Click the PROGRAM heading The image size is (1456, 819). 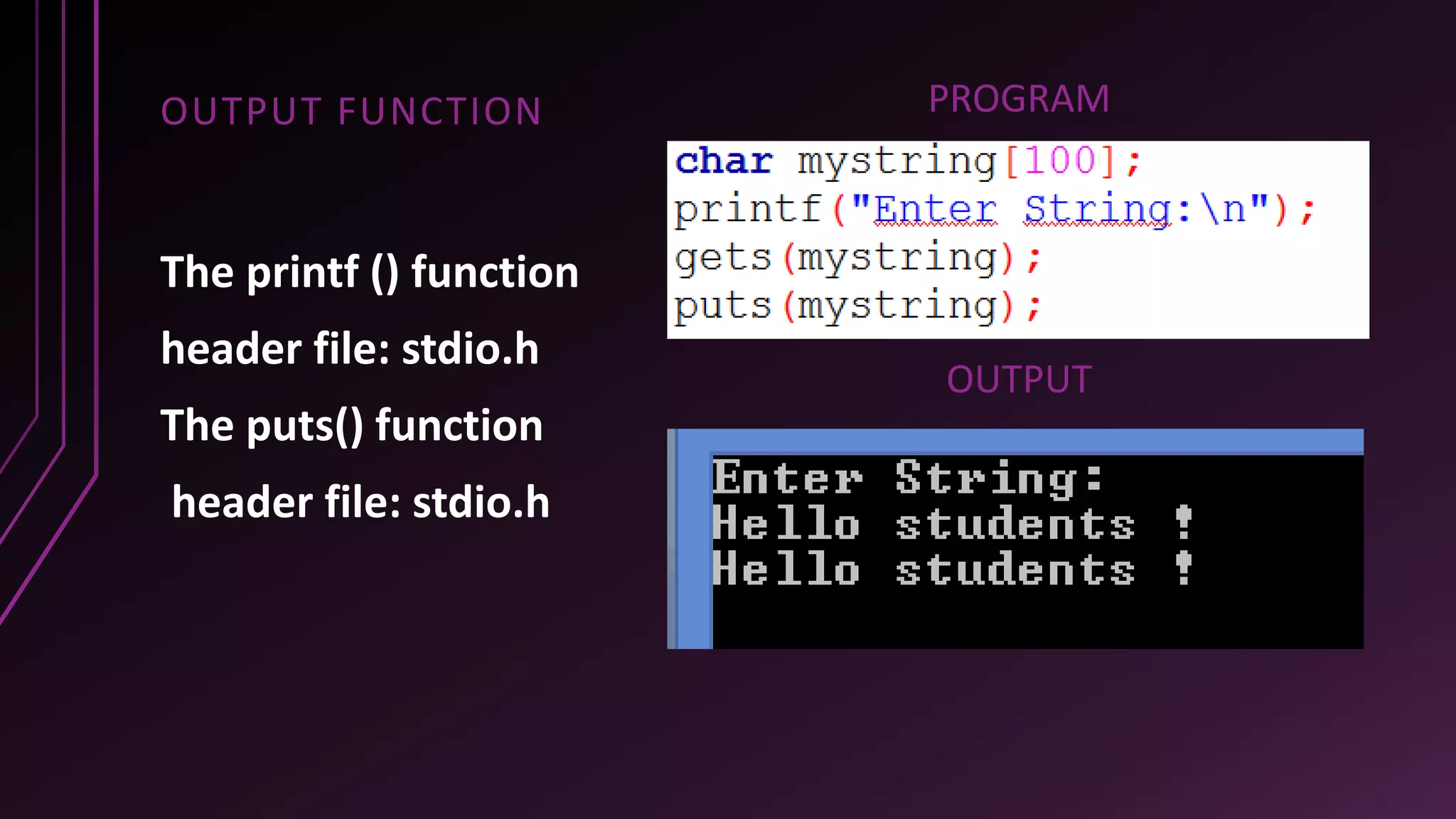1018,99
